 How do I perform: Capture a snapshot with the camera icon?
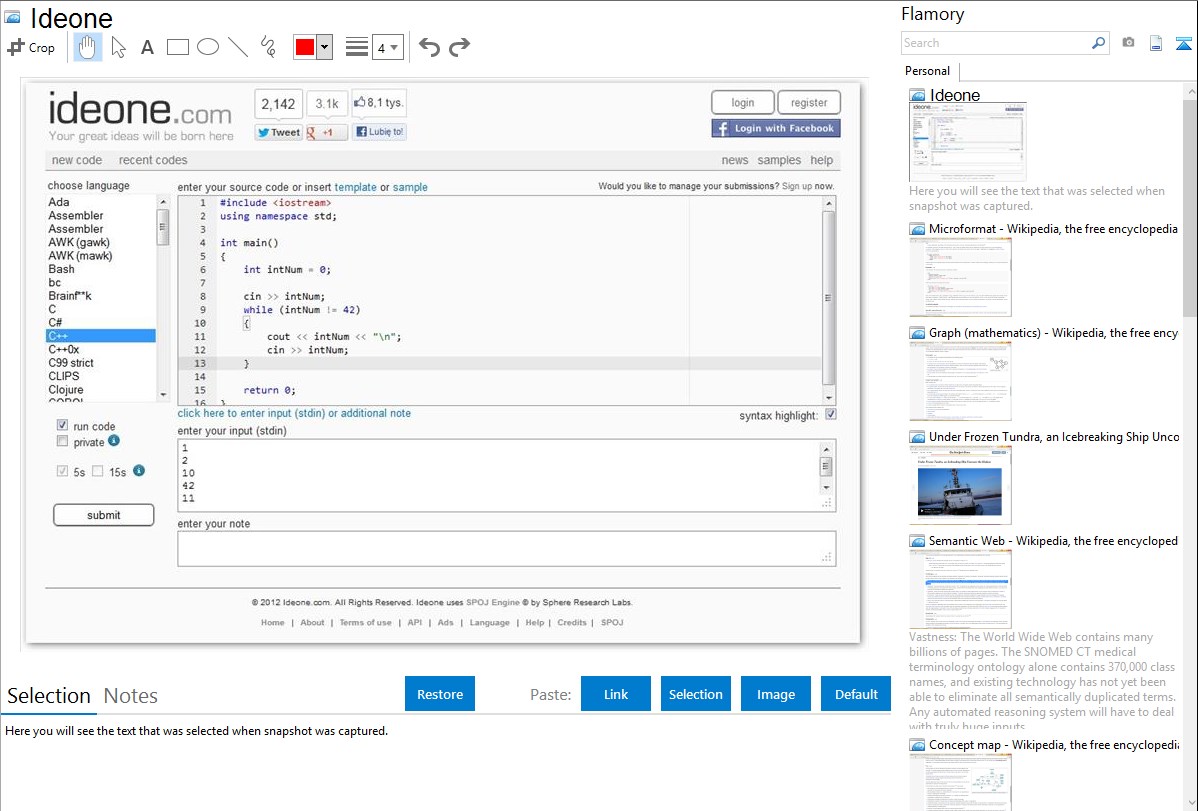1128,43
